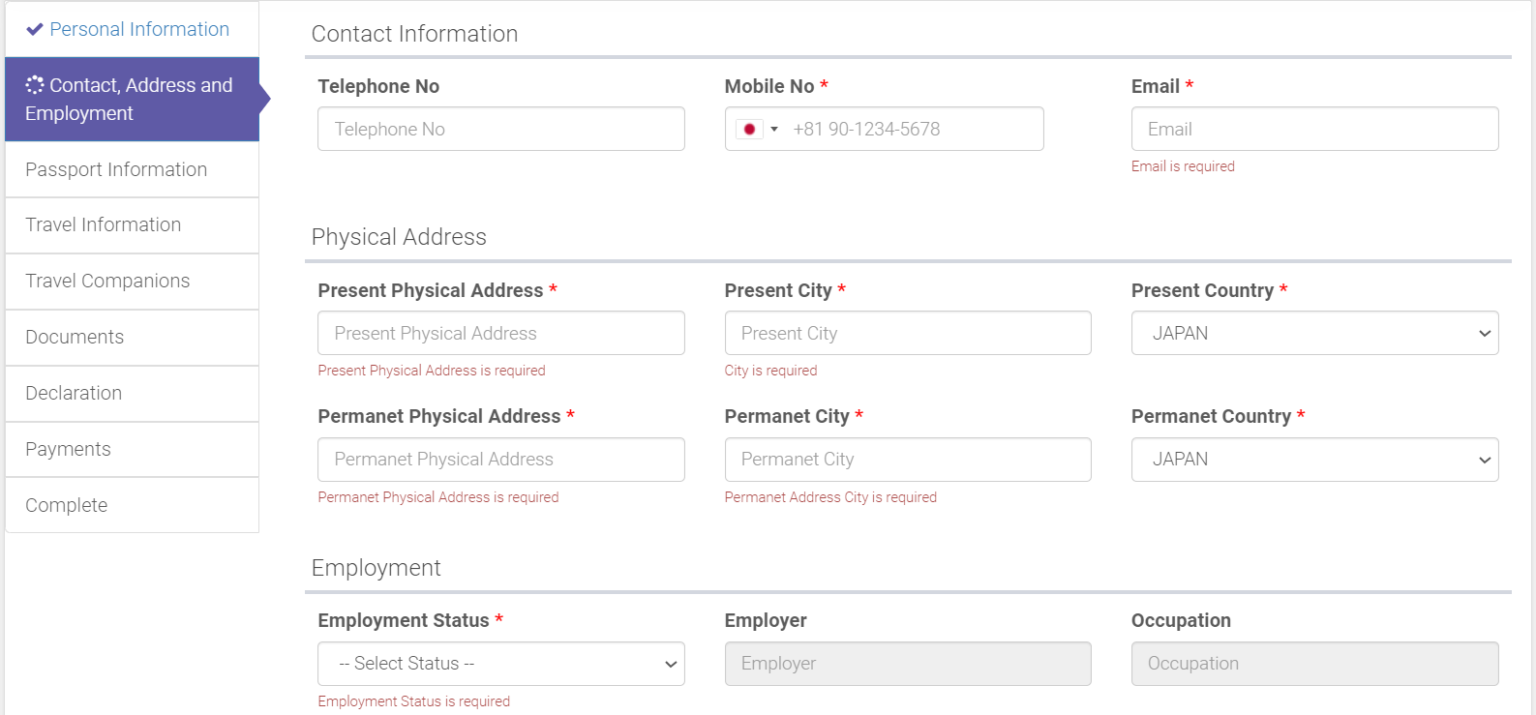Click the spinner icon on Contact, Address step
Viewport: 1536px width, 715px height.
click(35, 85)
